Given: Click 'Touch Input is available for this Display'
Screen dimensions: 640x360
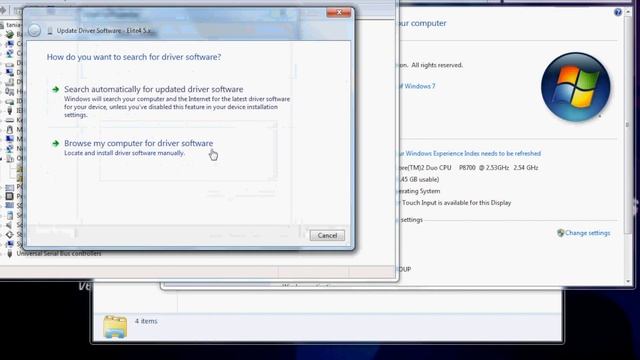Looking at the screenshot, I should (456, 203).
